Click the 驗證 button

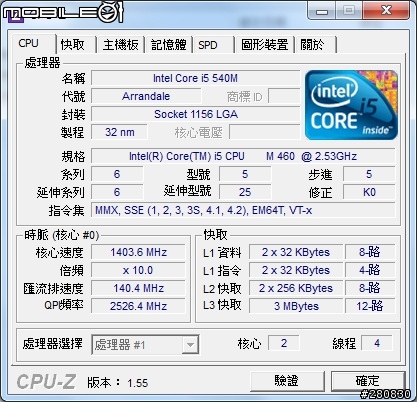click(x=287, y=380)
